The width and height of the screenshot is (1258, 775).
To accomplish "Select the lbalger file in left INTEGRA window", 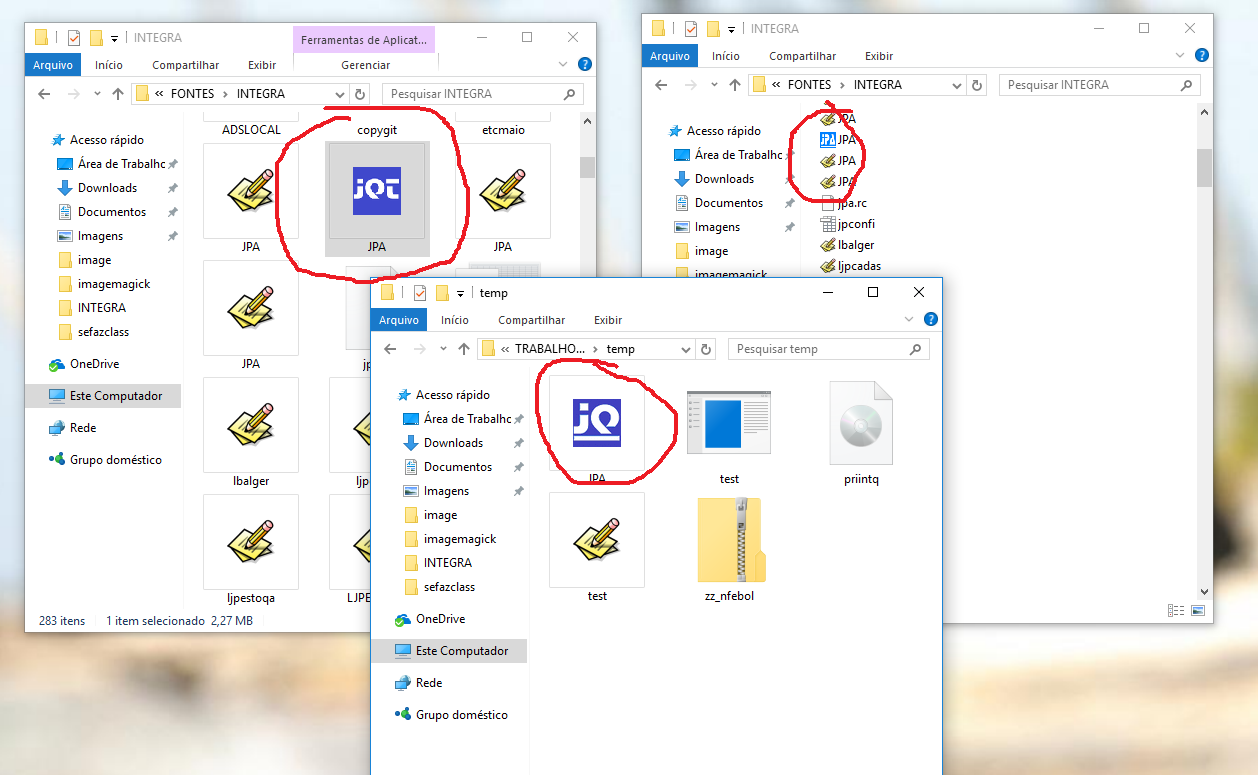I will 251,433.
